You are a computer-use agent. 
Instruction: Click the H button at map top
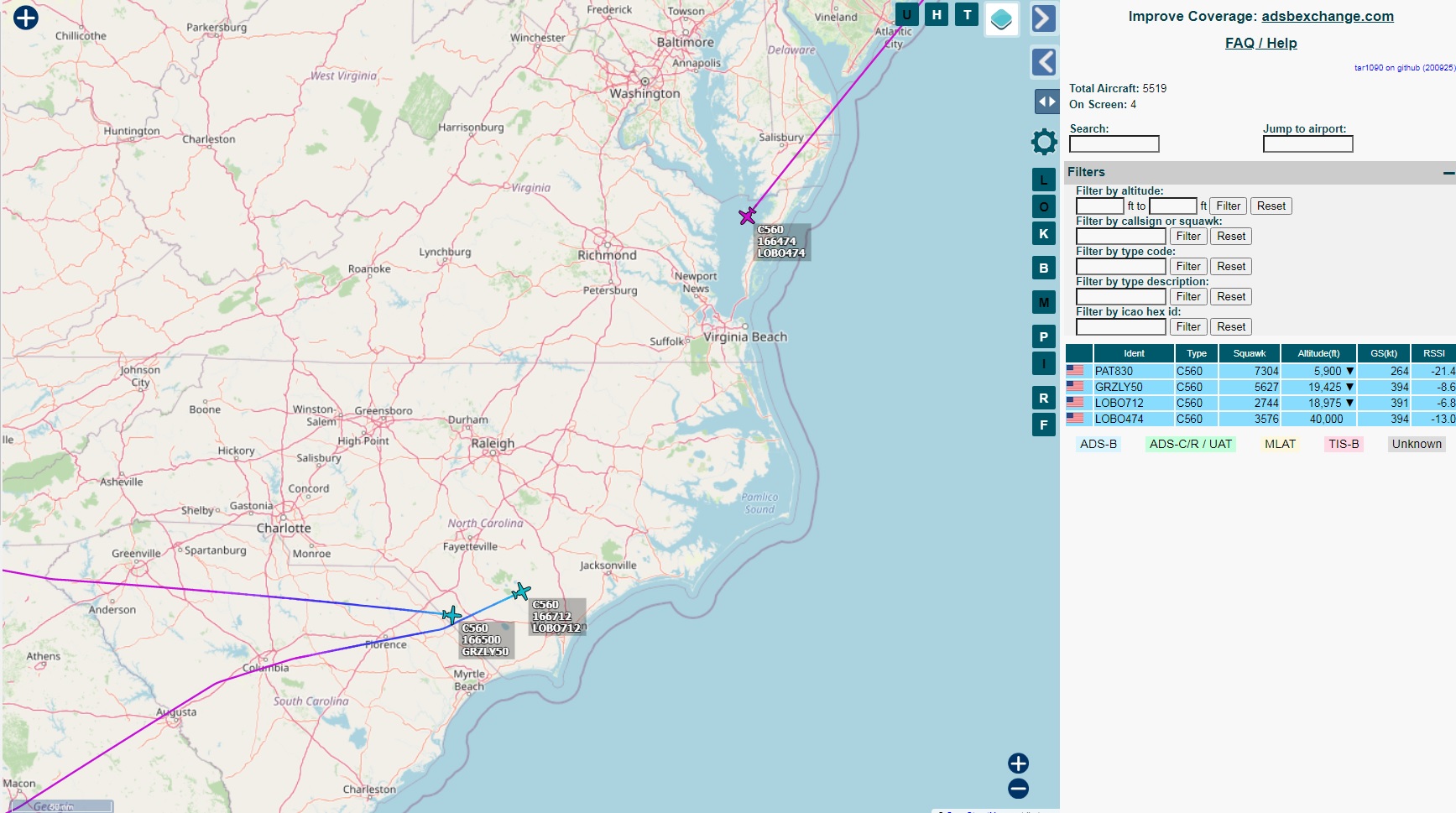click(x=937, y=14)
